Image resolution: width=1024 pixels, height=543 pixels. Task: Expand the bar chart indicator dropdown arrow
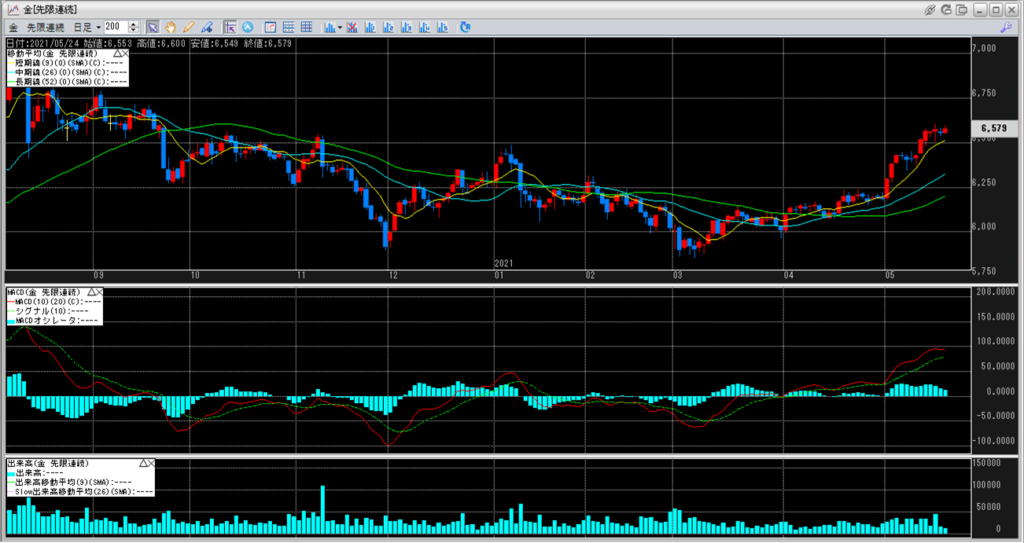click(340, 26)
